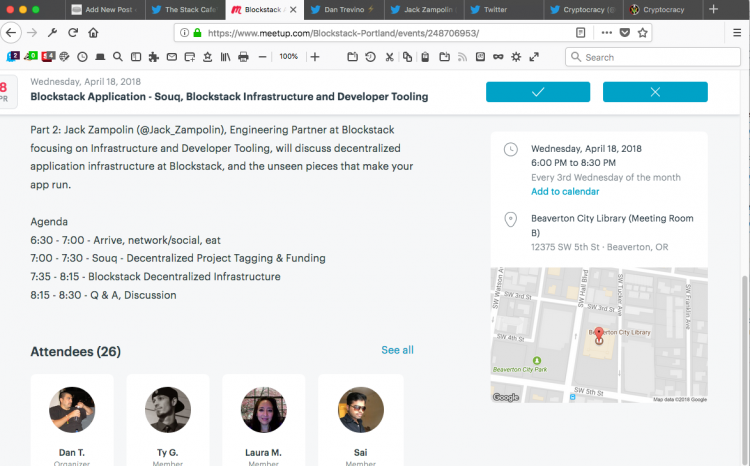Switch to the Twitter tab
750x466 pixels.
(x=504, y=10)
